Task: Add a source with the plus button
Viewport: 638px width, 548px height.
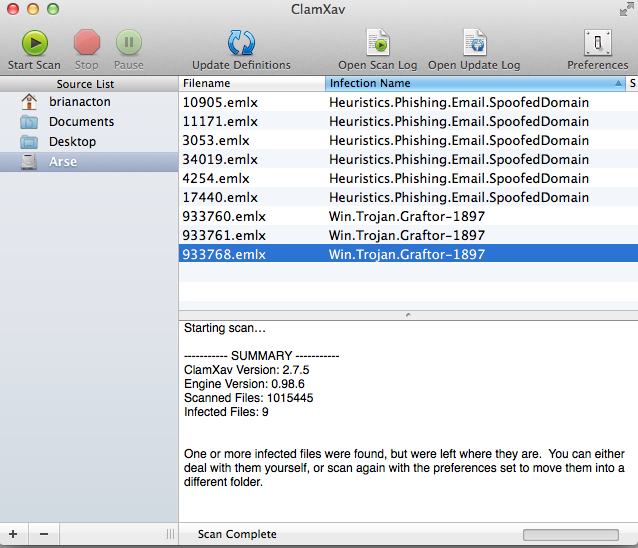Action: coord(13,534)
